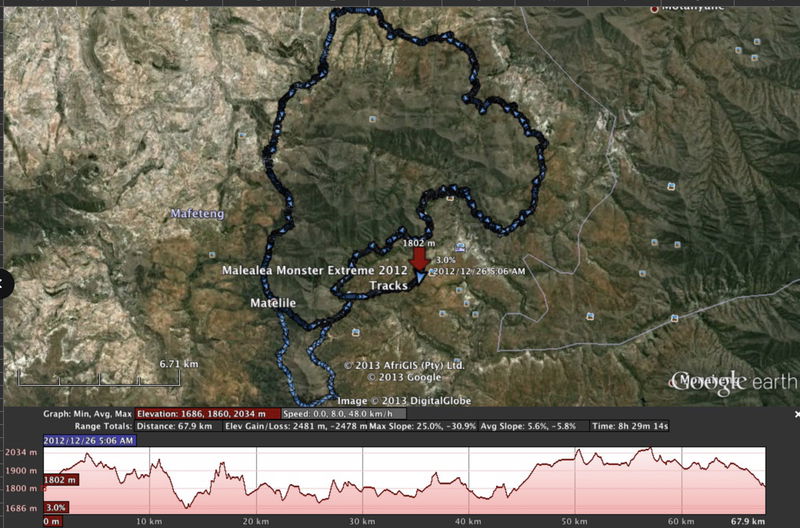
Task: Select the Motanyane red place marker
Action: click(x=656, y=8)
